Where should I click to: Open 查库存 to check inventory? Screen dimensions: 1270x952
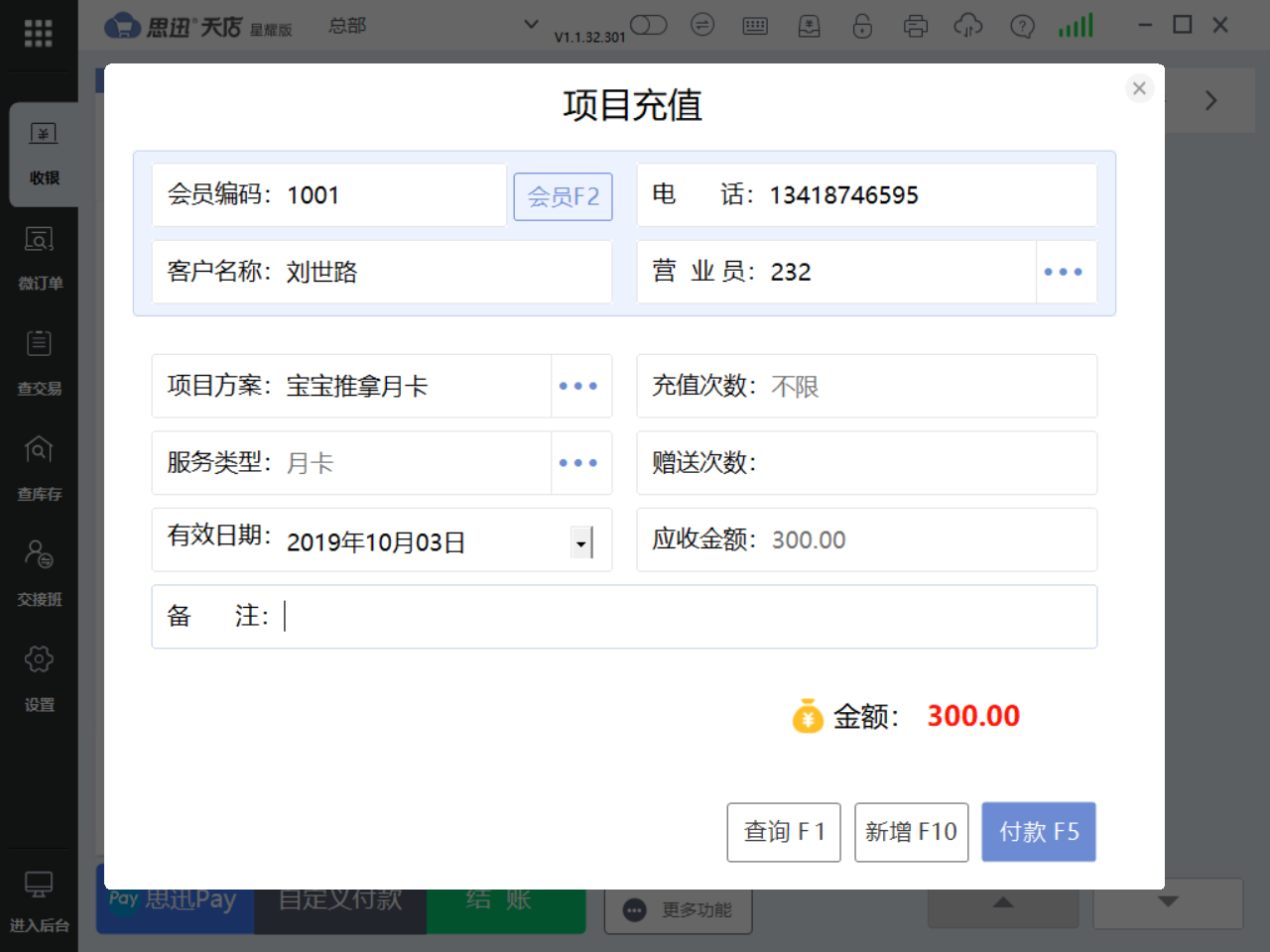click(x=39, y=468)
